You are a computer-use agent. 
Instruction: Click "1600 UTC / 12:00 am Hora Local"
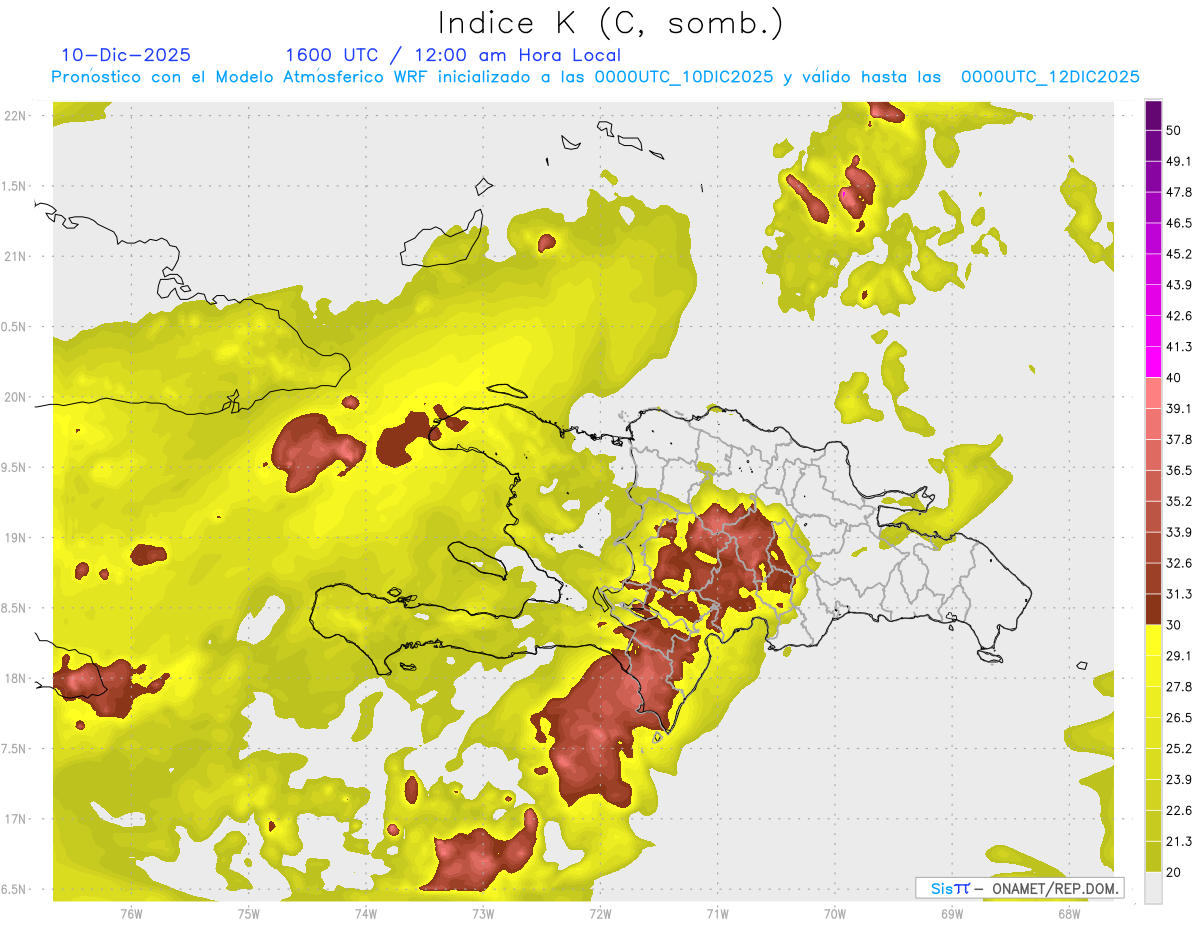pyautogui.click(x=453, y=55)
